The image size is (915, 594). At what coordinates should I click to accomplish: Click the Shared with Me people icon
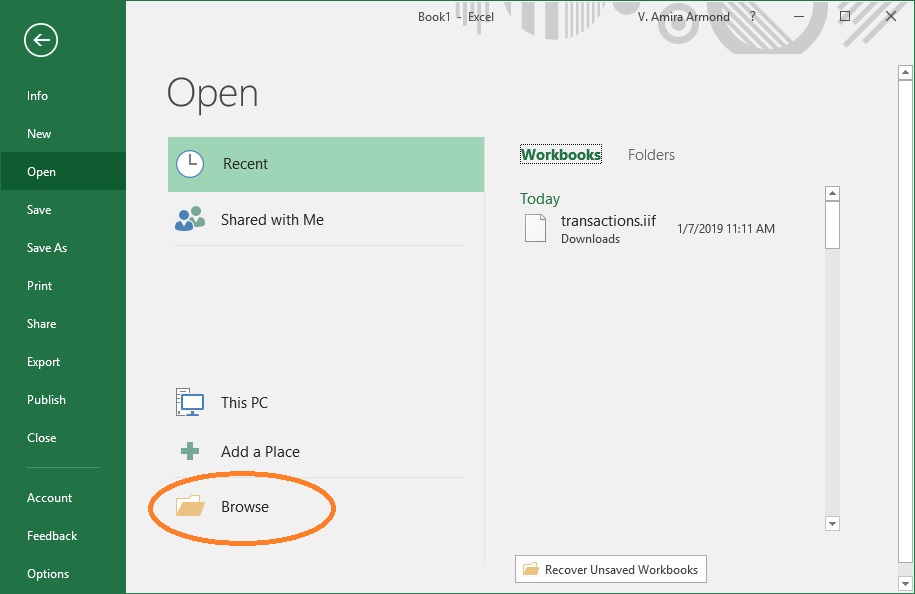click(190, 219)
